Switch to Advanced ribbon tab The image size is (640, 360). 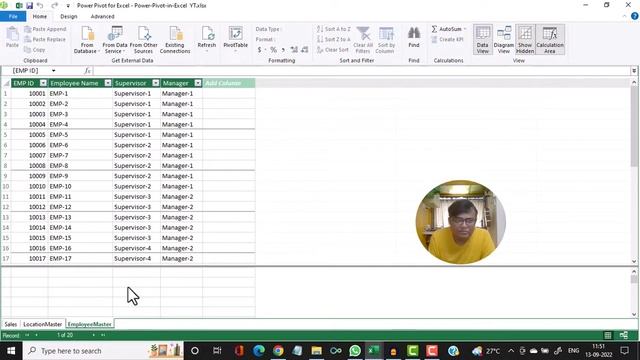pyautogui.click(x=102, y=16)
